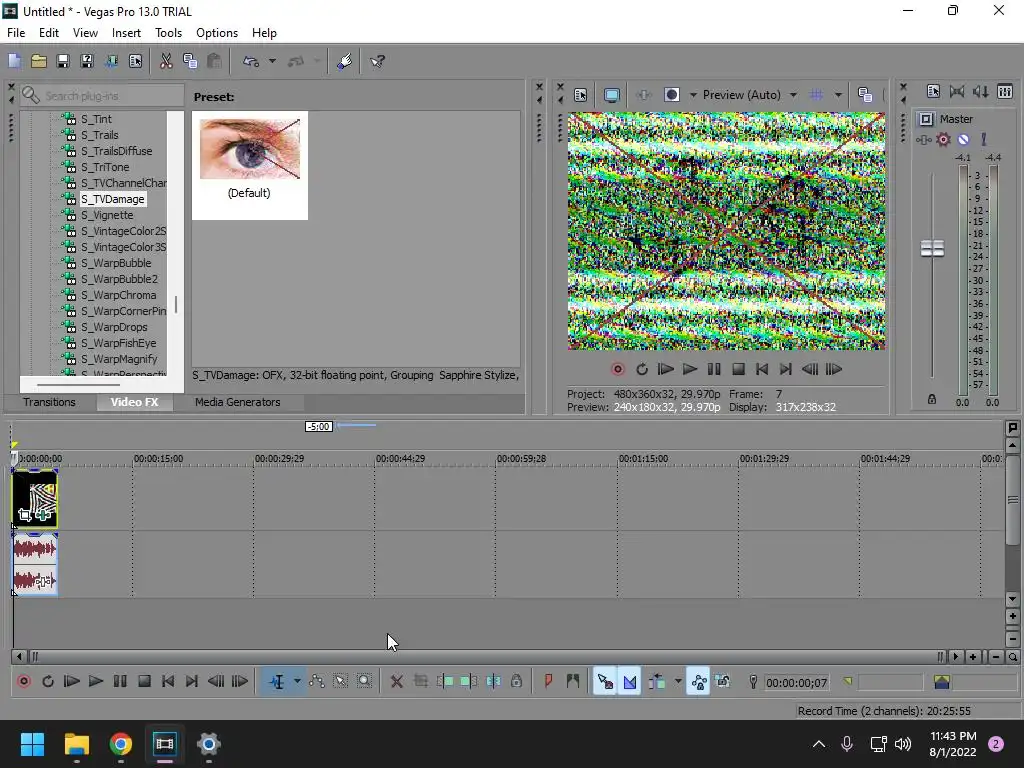This screenshot has height=768, width=1024.
Task: Click the Delete X icon in timeline toolbar
Action: click(396, 681)
